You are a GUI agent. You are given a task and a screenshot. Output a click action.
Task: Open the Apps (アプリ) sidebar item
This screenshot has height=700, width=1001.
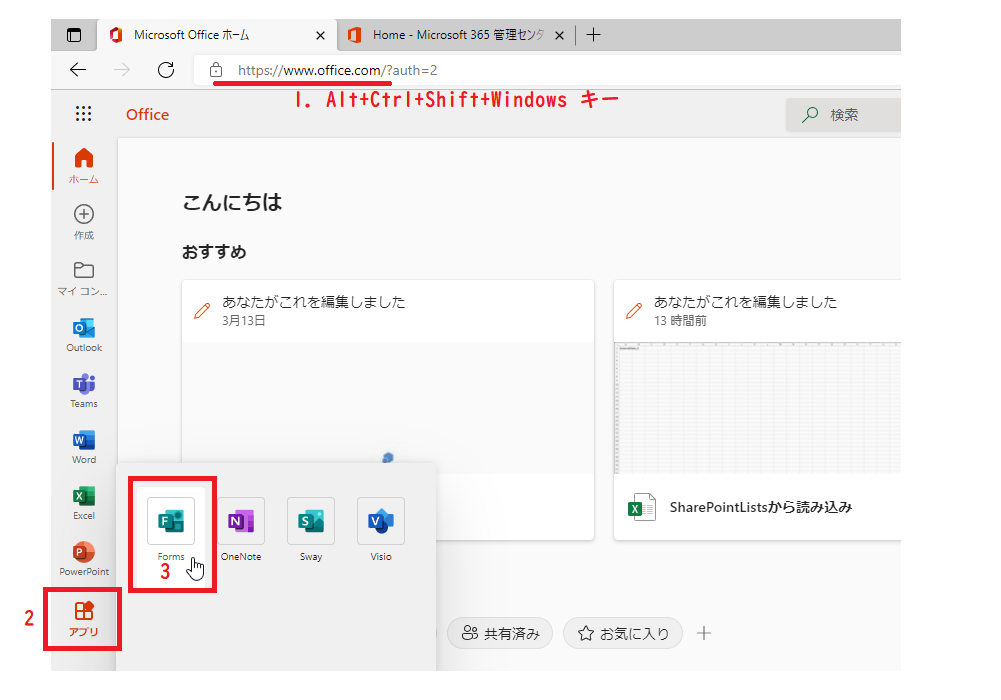[x=84, y=619]
